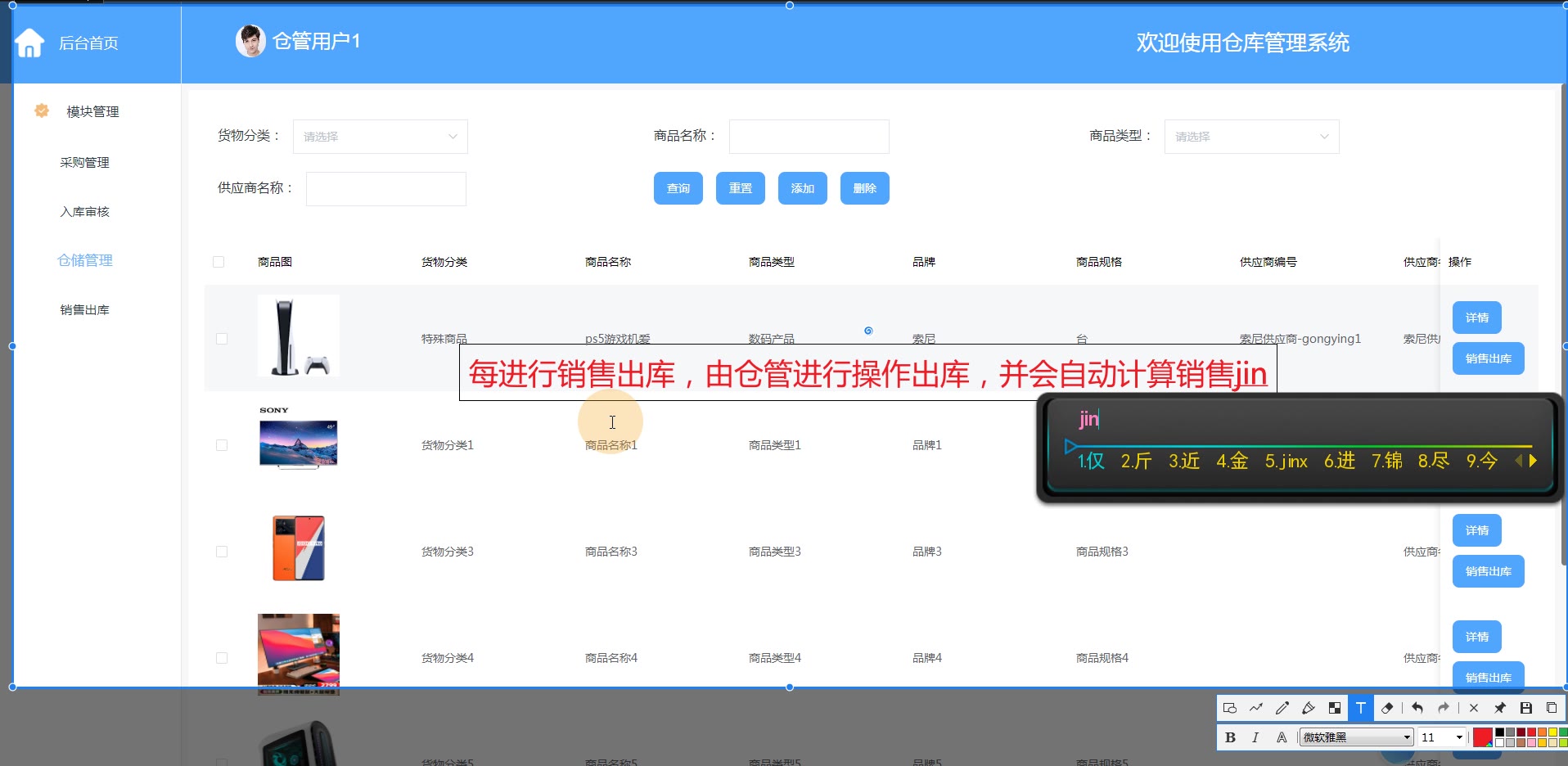Click the home icon beside 后台首页
Image resolution: width=1568 pixels, height=766 pixels.
coord(29,43)
